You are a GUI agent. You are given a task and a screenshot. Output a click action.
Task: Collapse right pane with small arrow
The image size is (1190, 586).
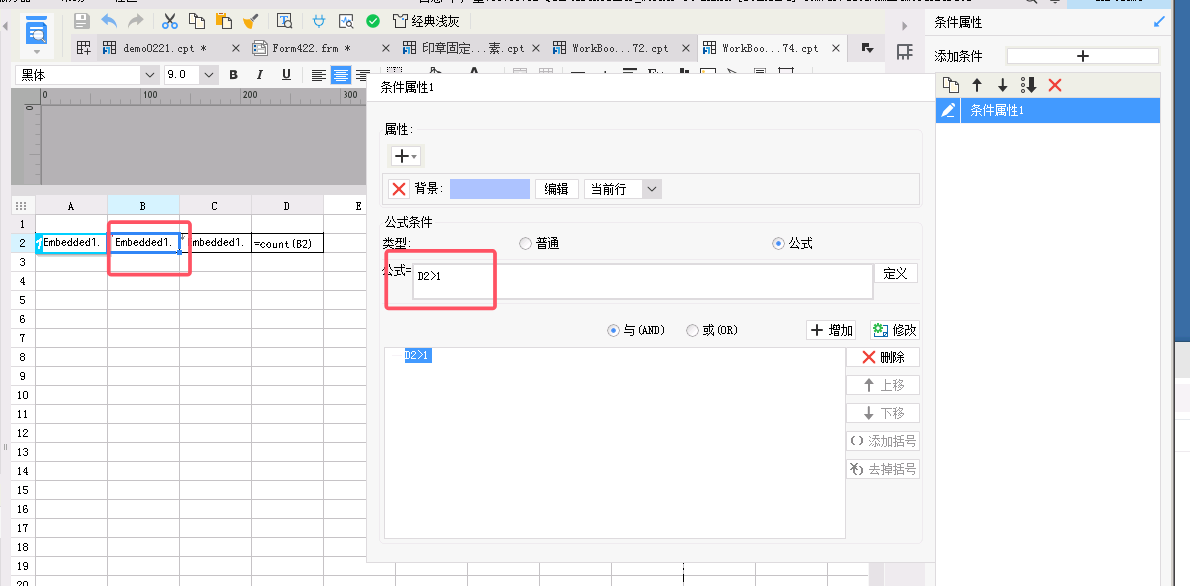905,26
